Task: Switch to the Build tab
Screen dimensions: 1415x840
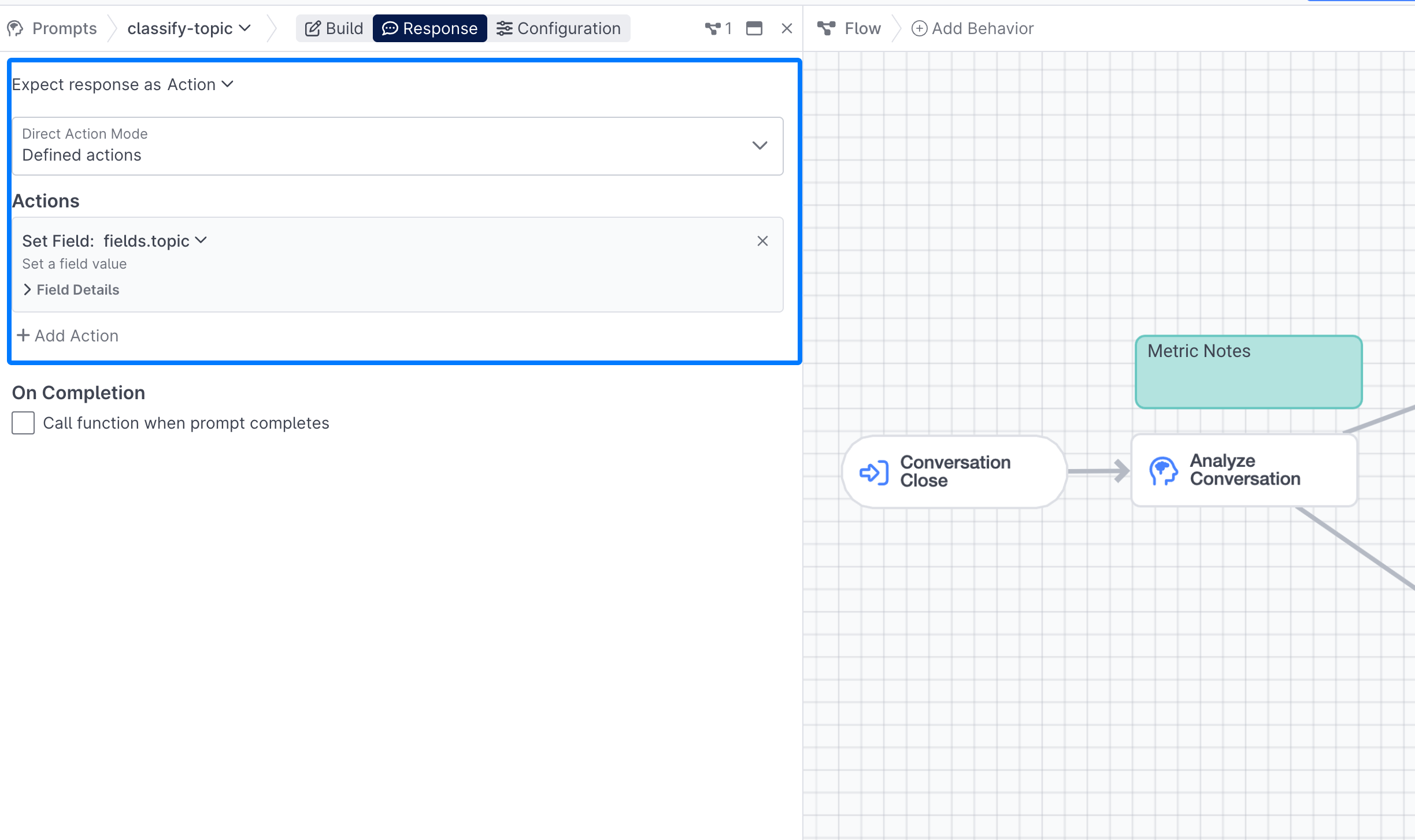Action: pyautogui.click(x=334, y=28)
